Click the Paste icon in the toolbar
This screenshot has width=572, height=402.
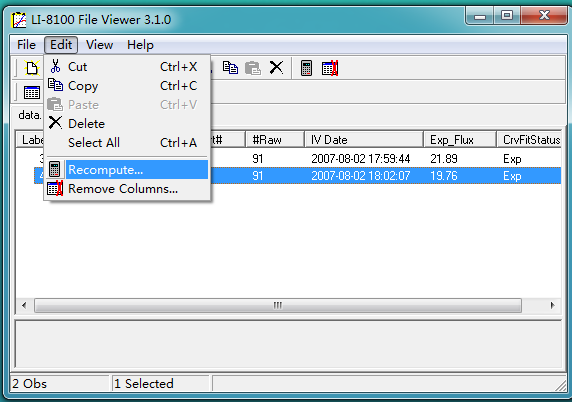(x=253, y=68)
